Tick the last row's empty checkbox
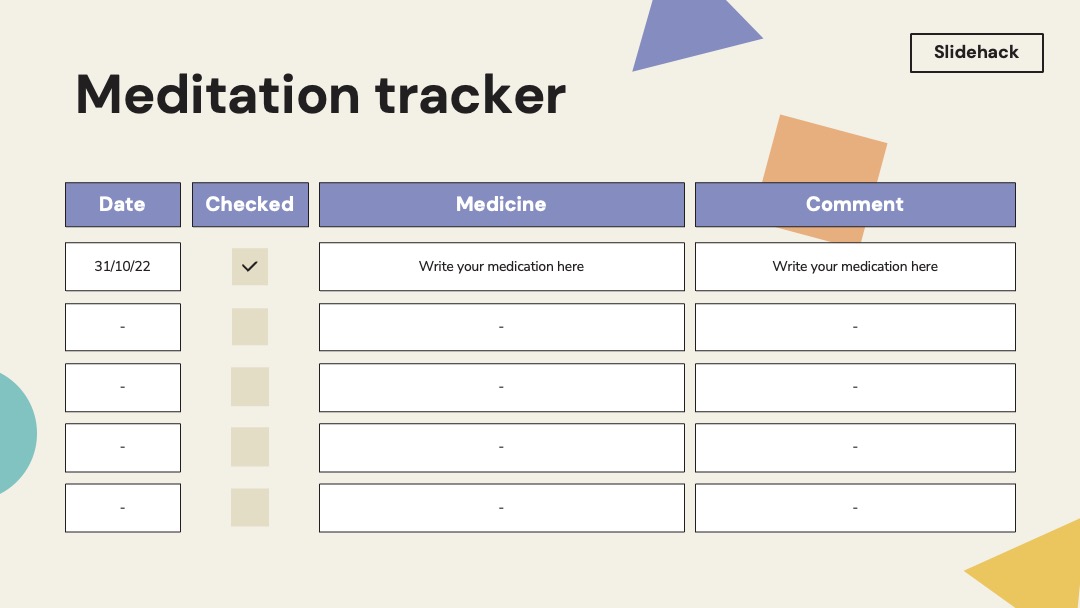The image size is (1080, 608). coord(249,507)
